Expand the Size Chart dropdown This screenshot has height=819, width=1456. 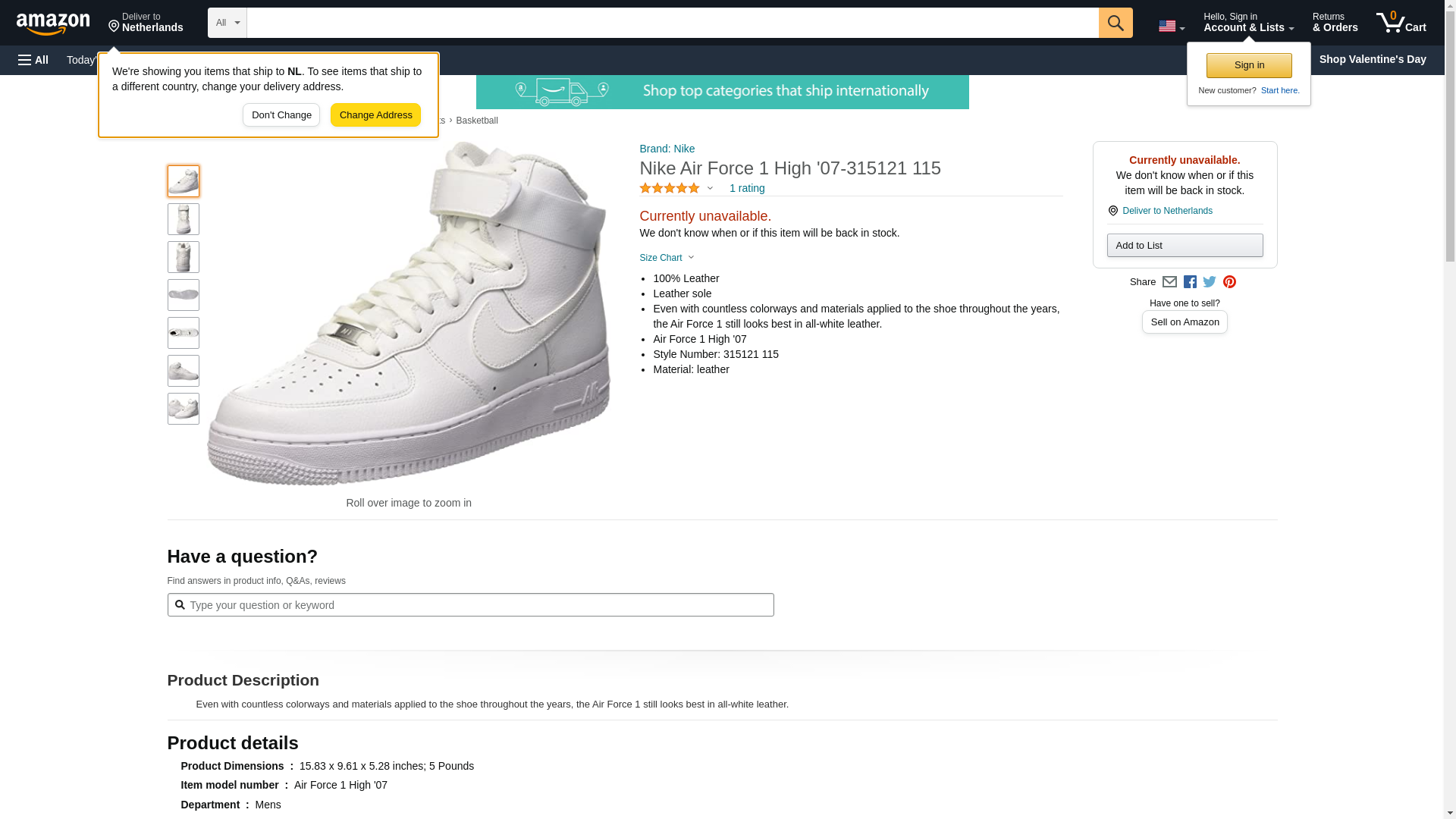(667, 258)
